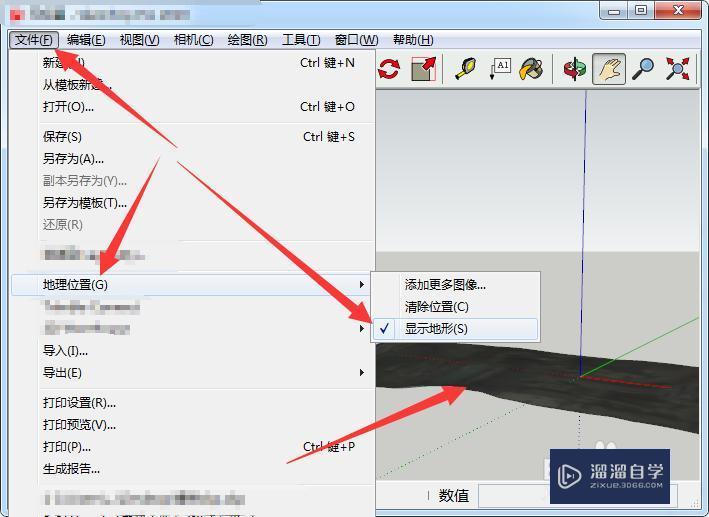Image resolution: width=709 pixels, height=517 pixels.
Task: Open the 文件(F) menu
Action: click(34, 40)
